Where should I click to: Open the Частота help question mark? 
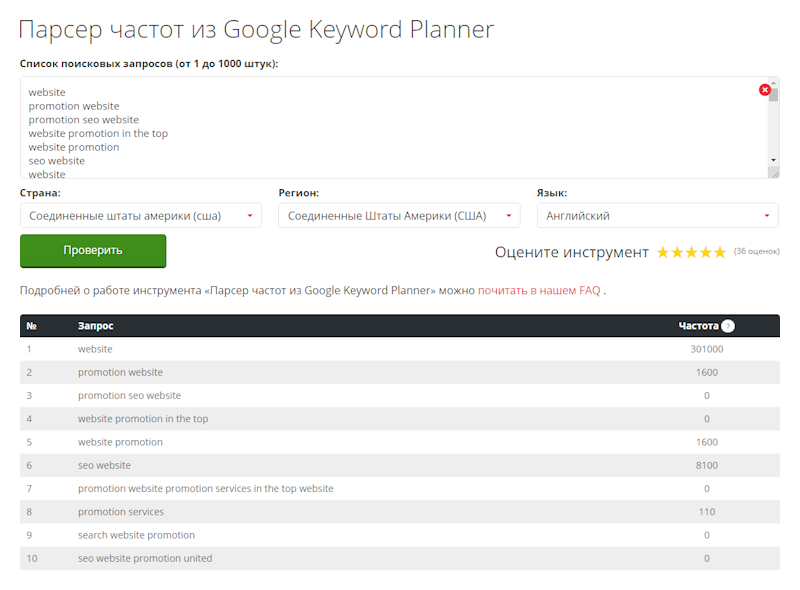click(728, 326)
